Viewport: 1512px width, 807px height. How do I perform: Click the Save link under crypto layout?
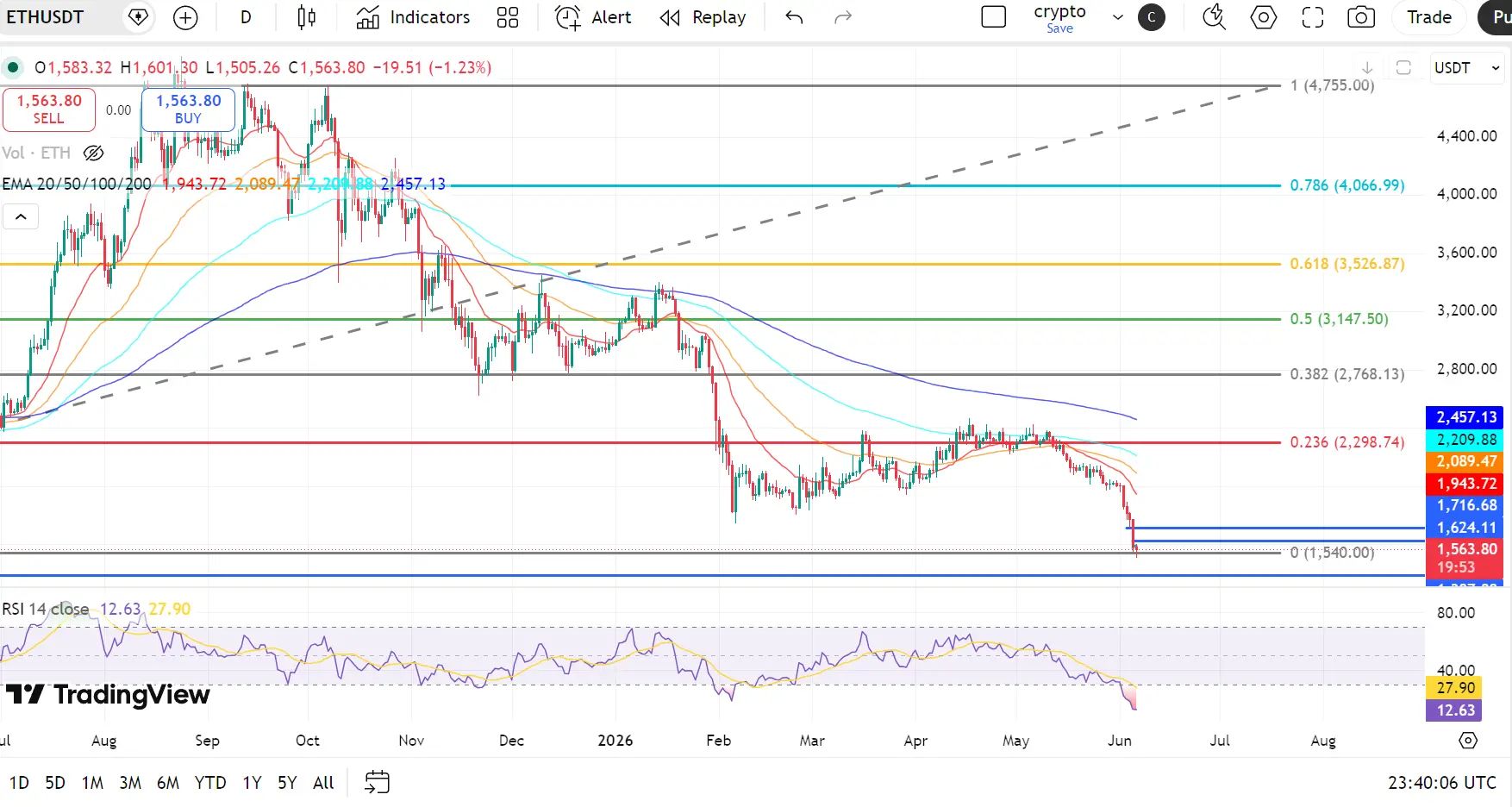[x=1059, y=28]
